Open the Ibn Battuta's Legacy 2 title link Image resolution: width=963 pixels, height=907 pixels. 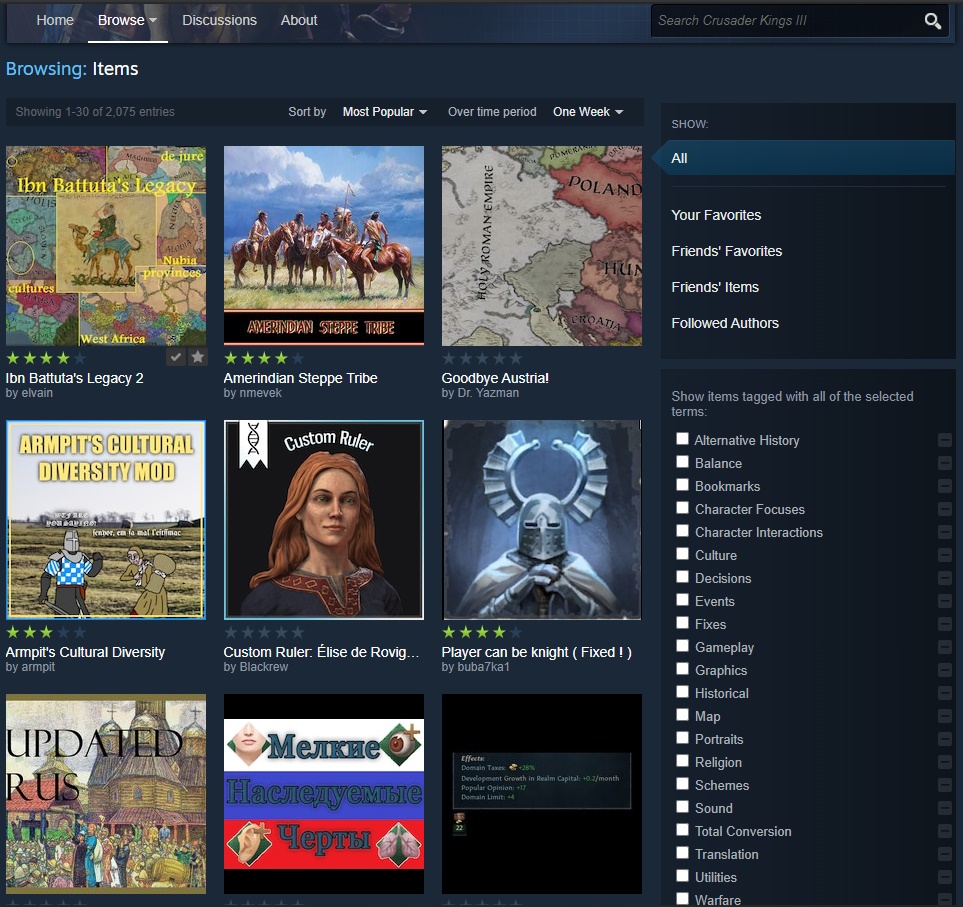(74, 378)
